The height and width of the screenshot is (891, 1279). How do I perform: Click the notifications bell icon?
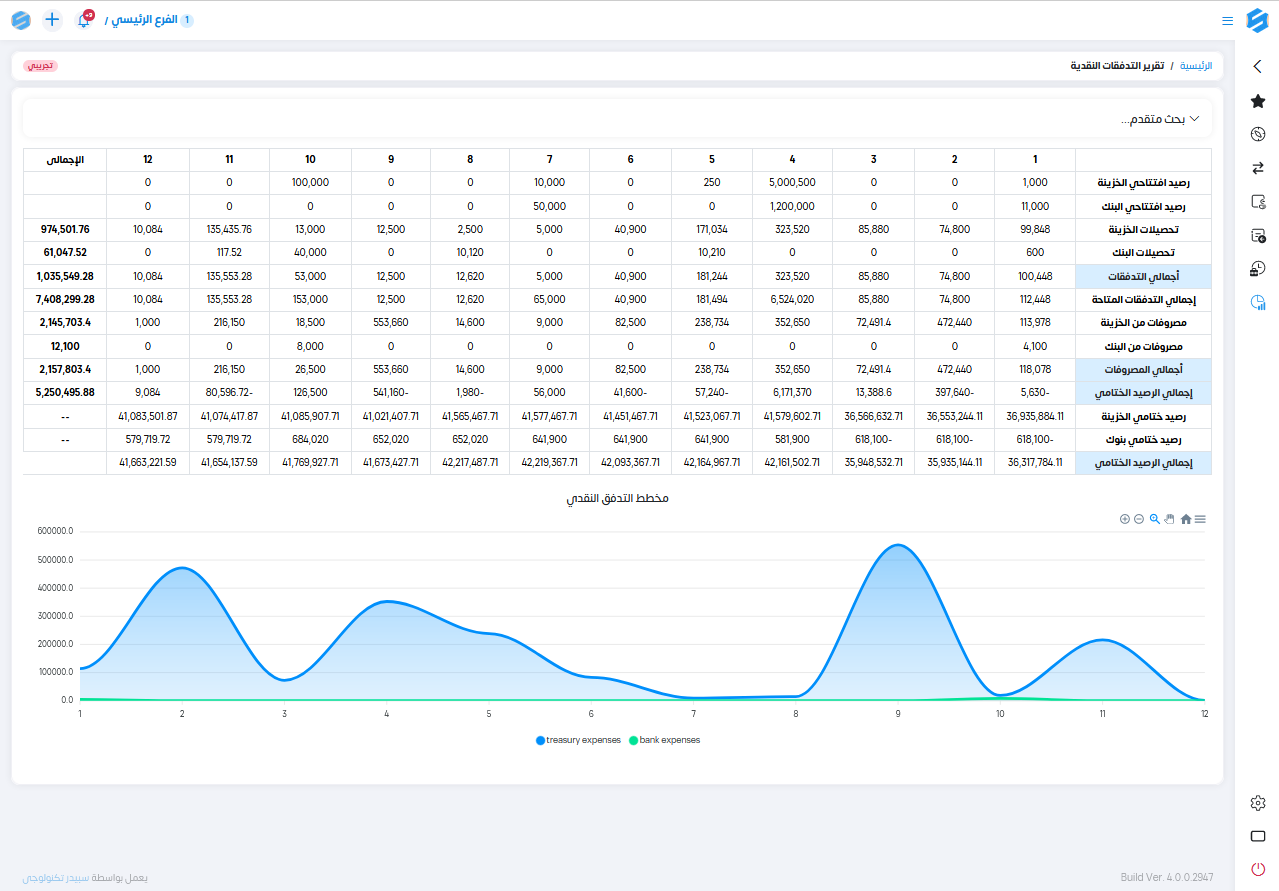84,20
